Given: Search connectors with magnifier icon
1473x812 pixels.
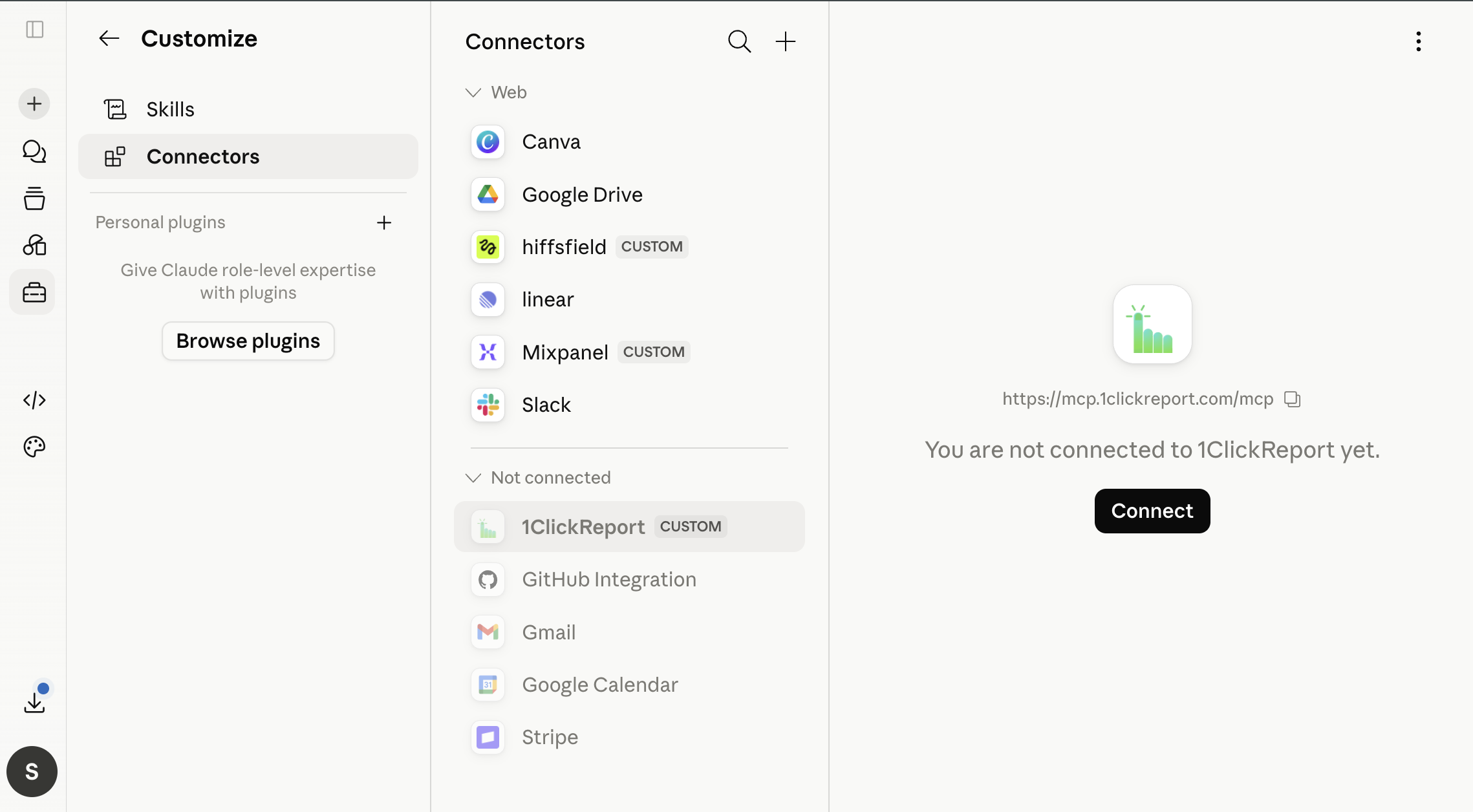Looking at the screenshot, I should click(x=739, y=41).
